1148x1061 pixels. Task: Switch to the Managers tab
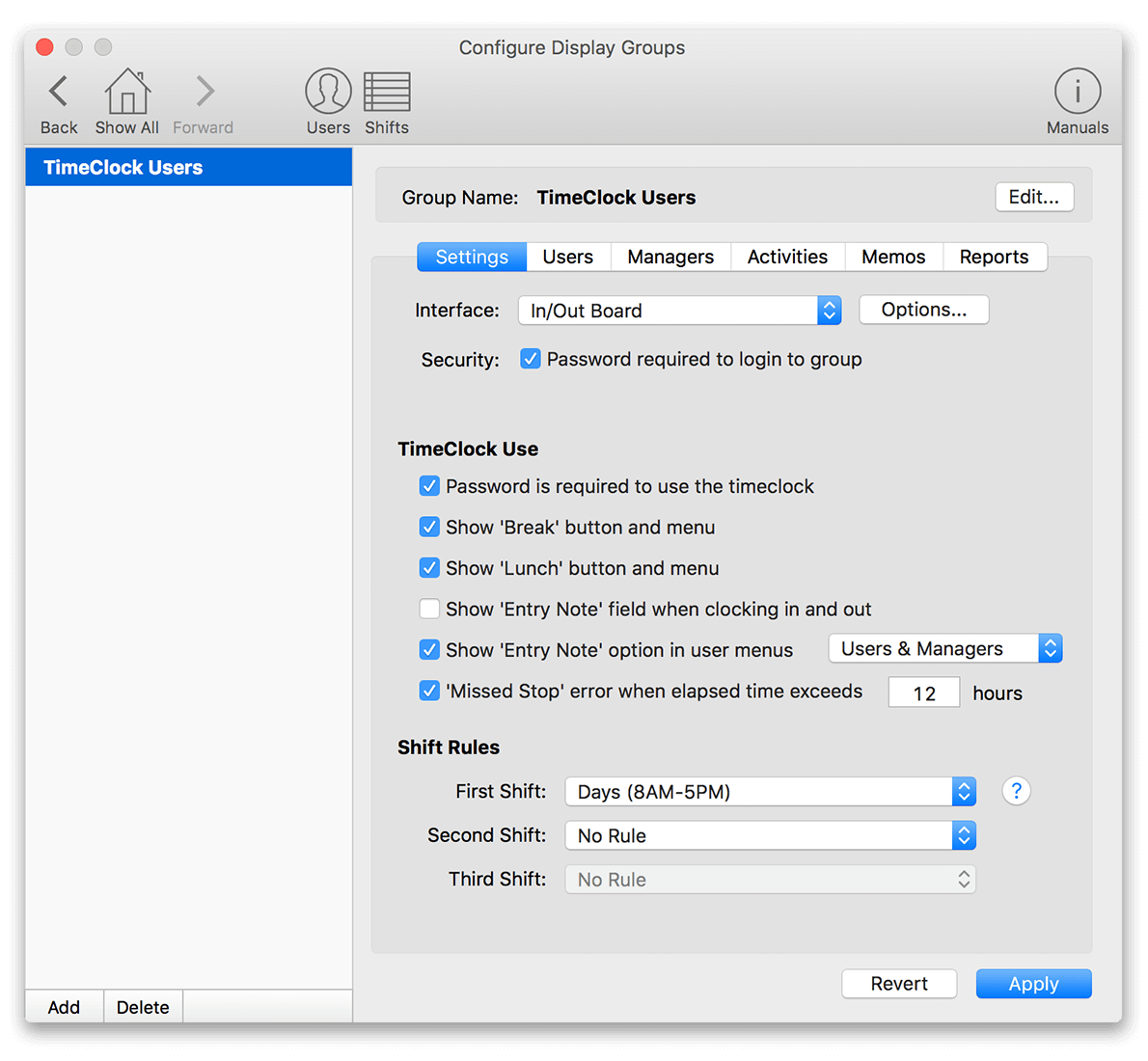pyautogui.click(x=670, y=257)
